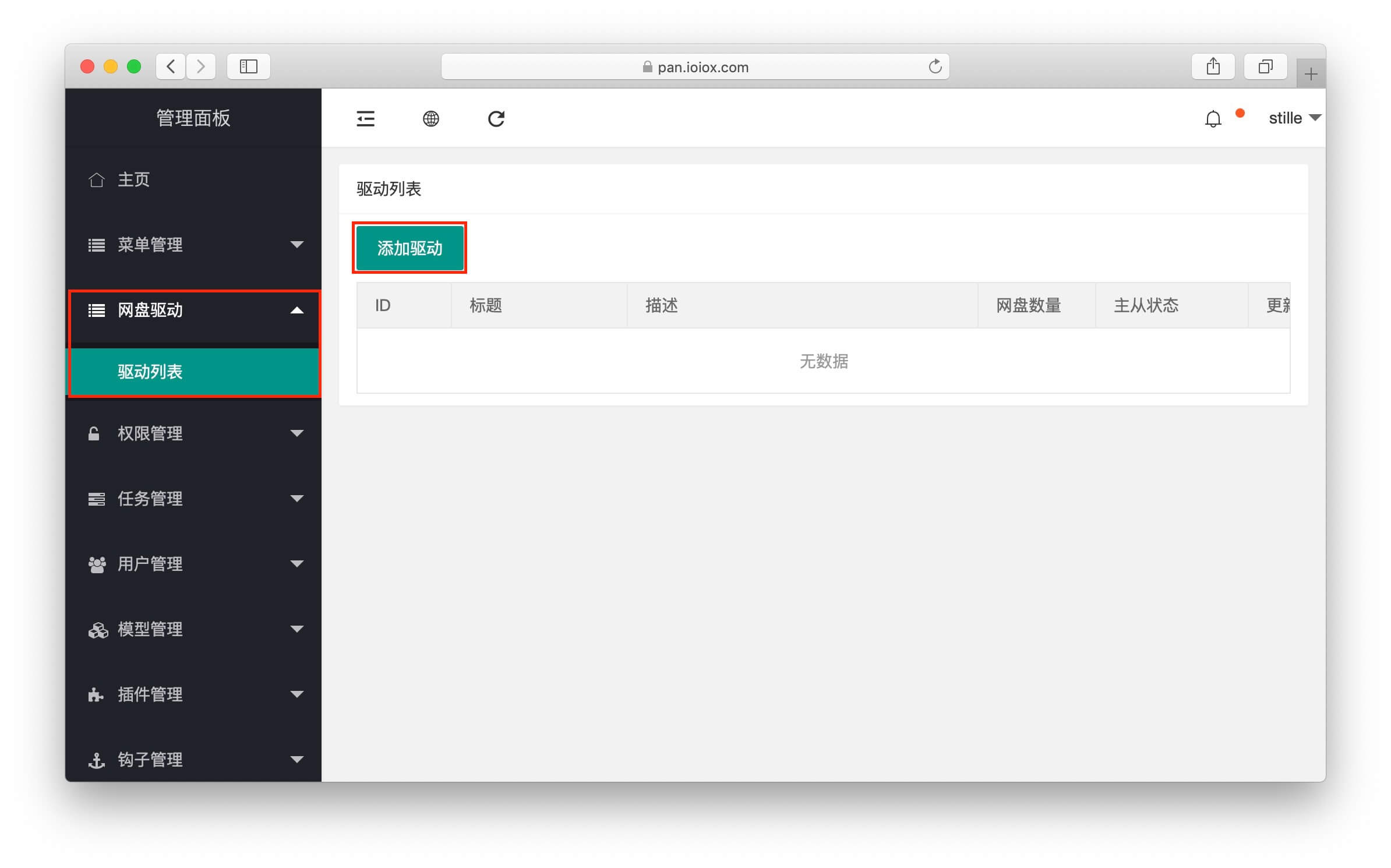1391x868 pixels.
Task: Open 用户管理 menu label
Action: [150, 564]
